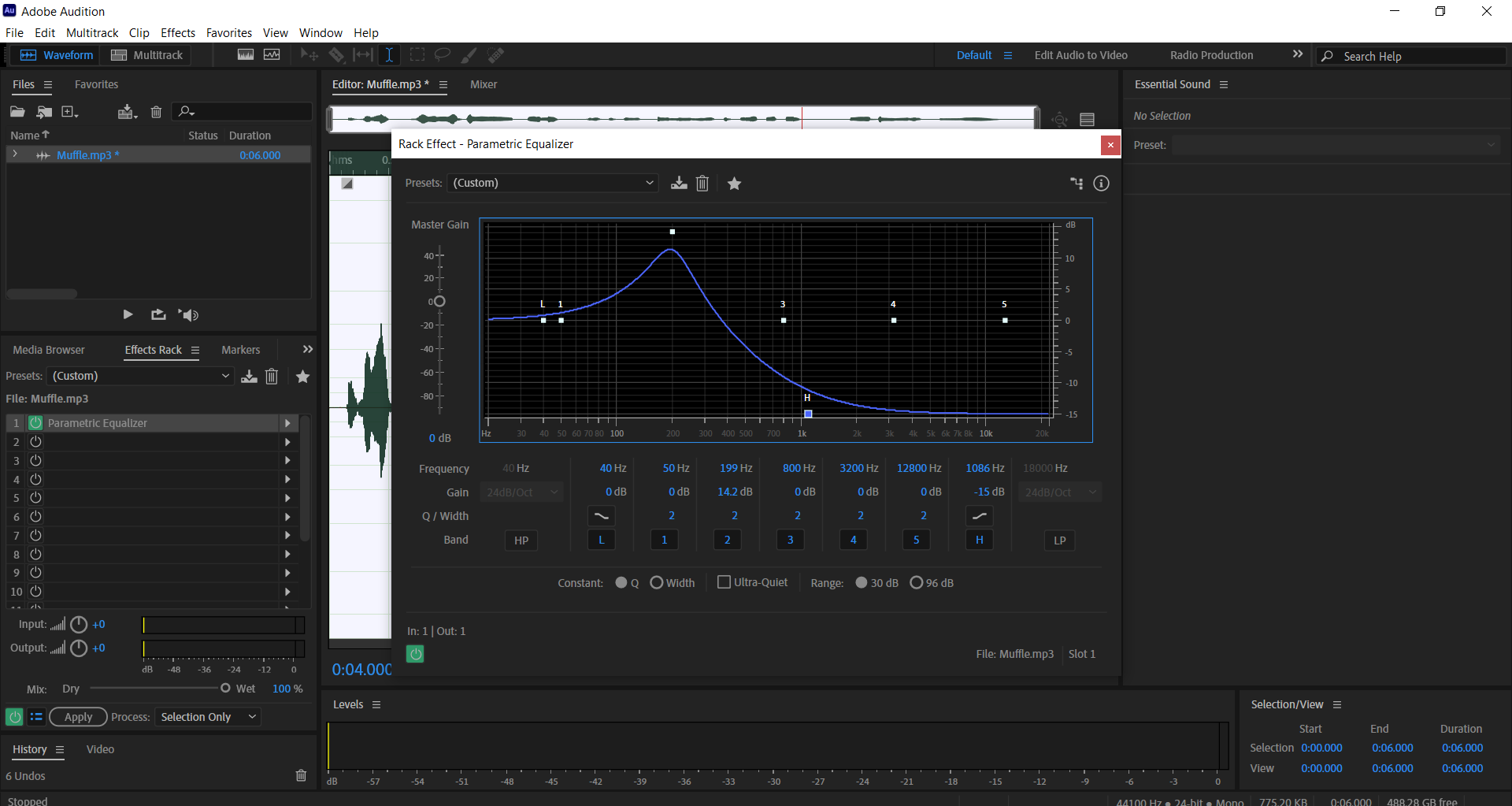Choose the Razor tool
This screenshot has width=1512, height=806.
tap(337, 54)
